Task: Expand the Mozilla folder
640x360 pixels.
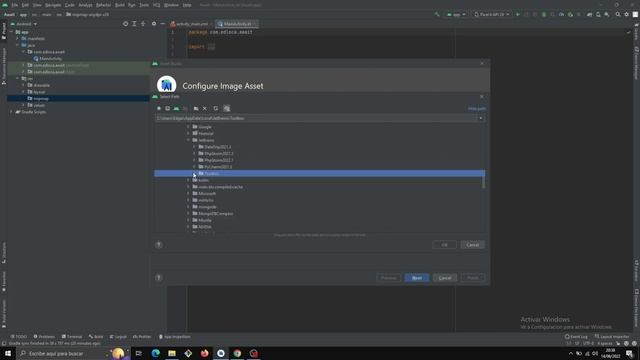Action: pos(188,220)
